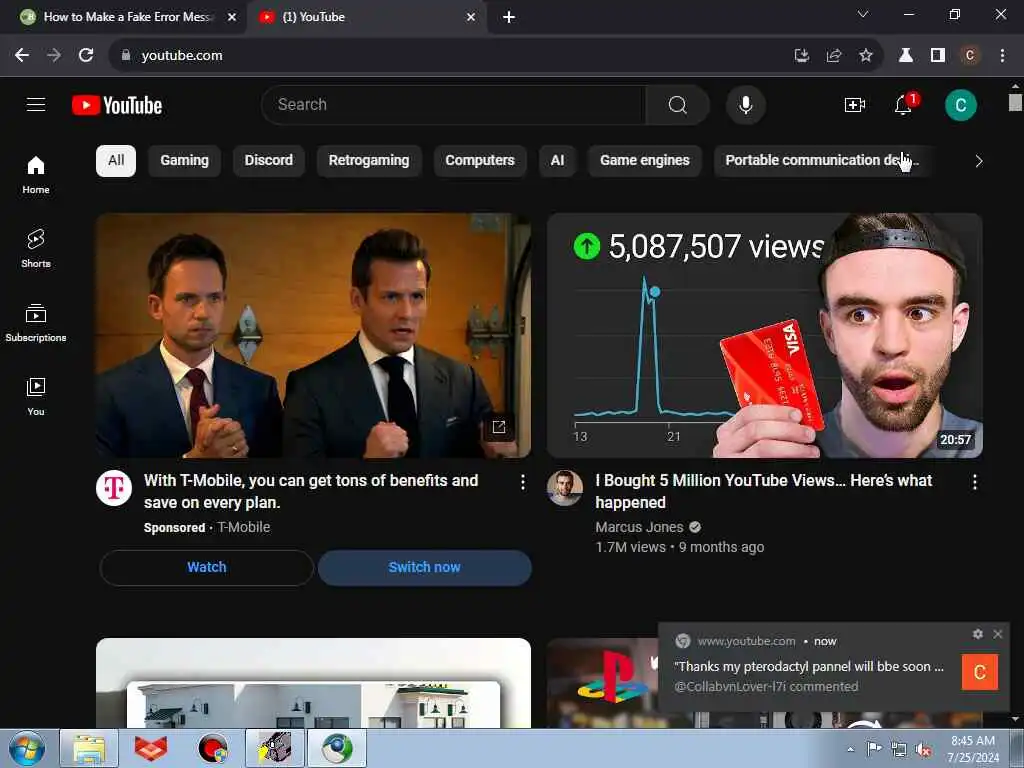Screen dimensions: 1024x768
Task: Open Chrome labs flask icon
Action: coord(905,56)
